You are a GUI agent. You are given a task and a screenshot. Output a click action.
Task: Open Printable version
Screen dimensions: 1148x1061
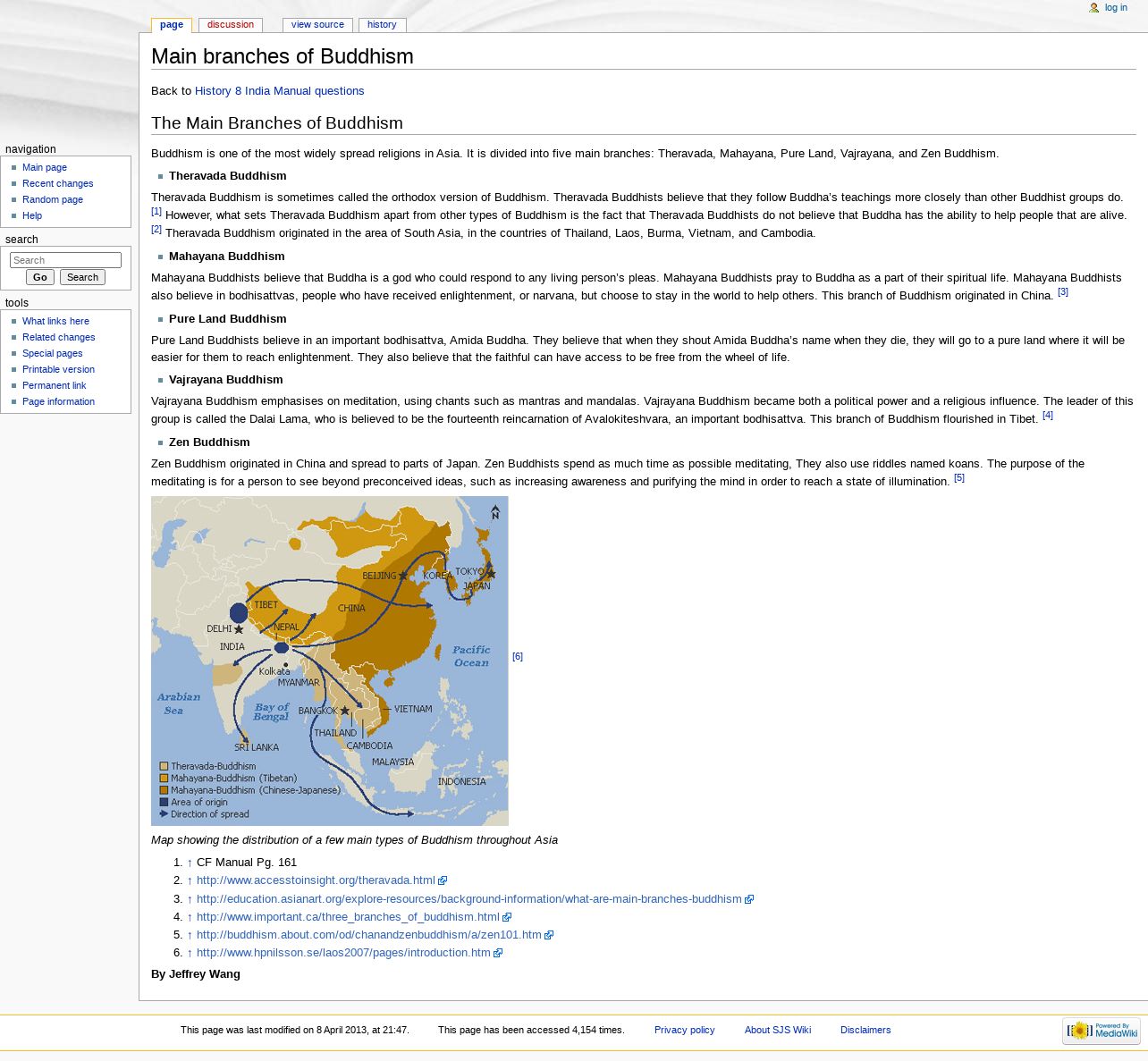58,369
